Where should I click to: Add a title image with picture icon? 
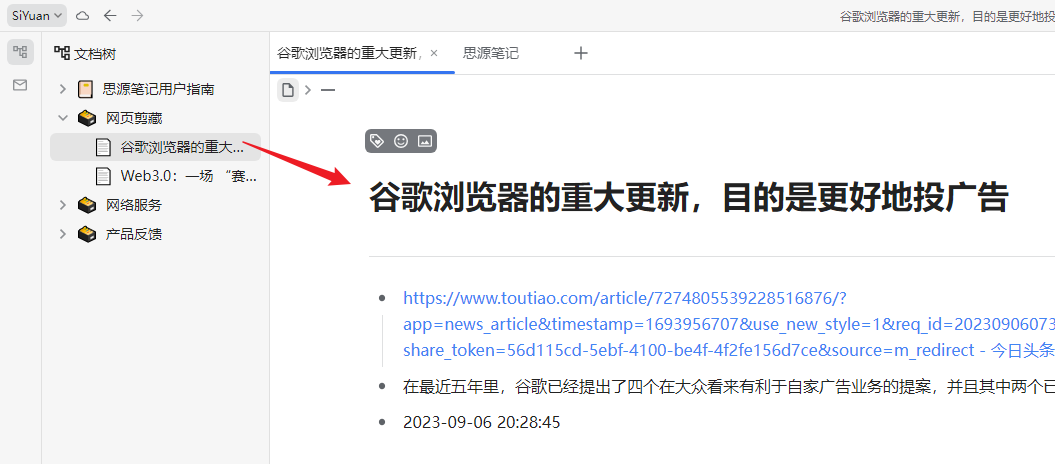click(425, 141)
